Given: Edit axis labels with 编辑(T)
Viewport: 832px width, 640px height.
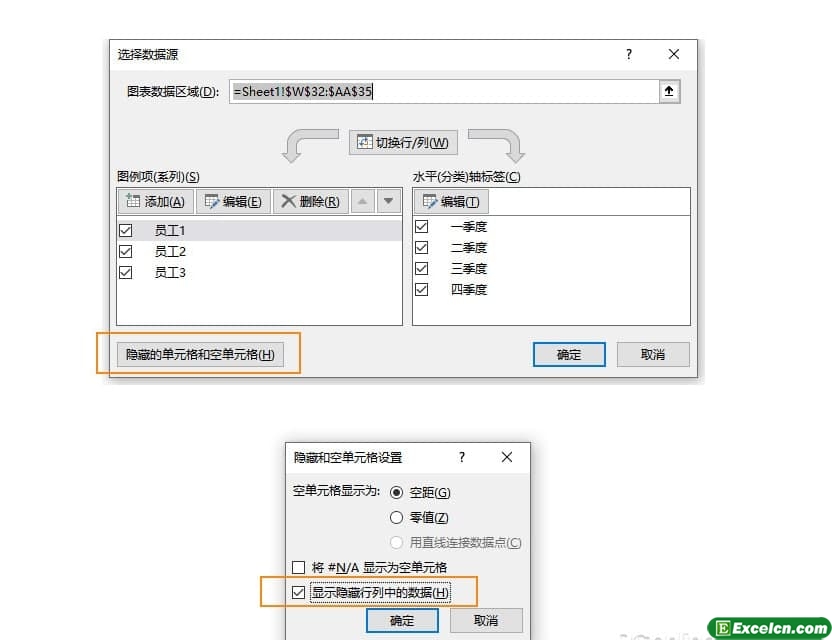Looking at the screenshot, I should 451,202.
